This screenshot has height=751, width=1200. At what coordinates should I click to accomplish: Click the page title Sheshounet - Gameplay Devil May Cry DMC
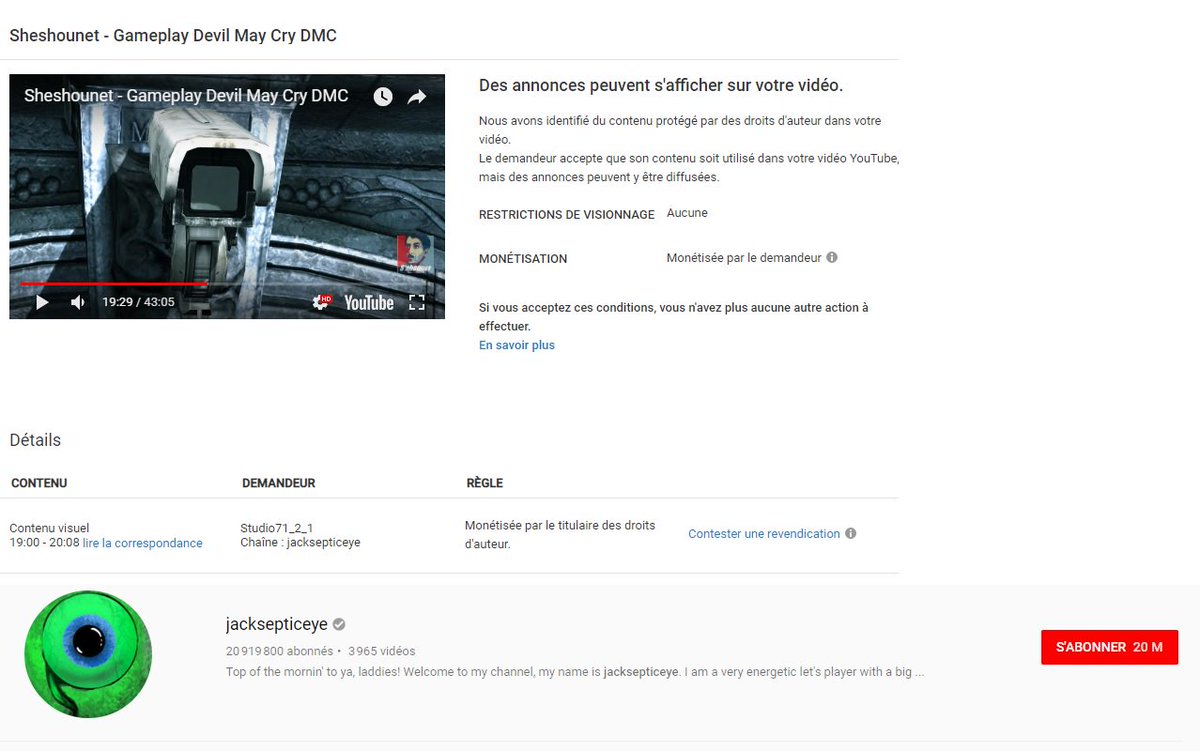173,35
